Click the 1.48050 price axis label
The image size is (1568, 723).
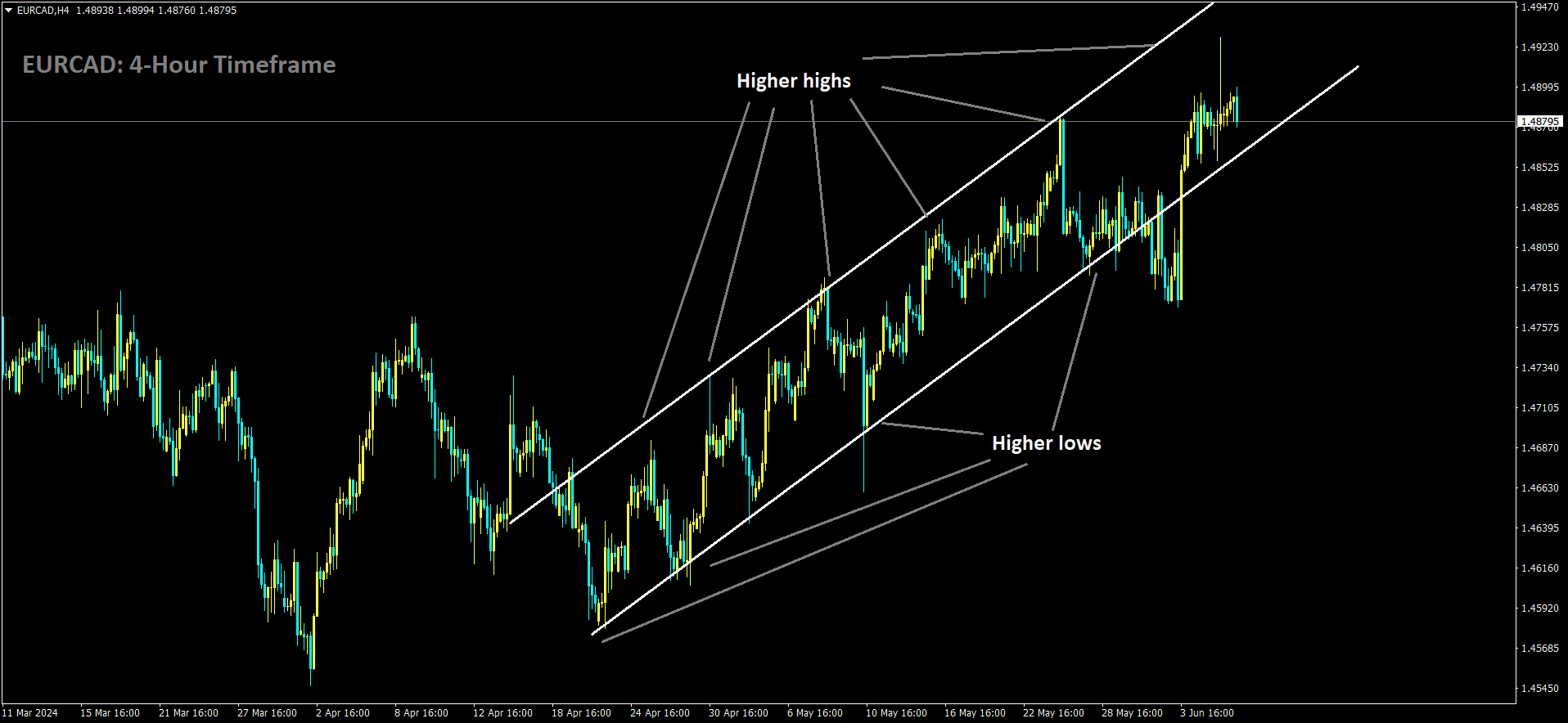click(1539, 247)
